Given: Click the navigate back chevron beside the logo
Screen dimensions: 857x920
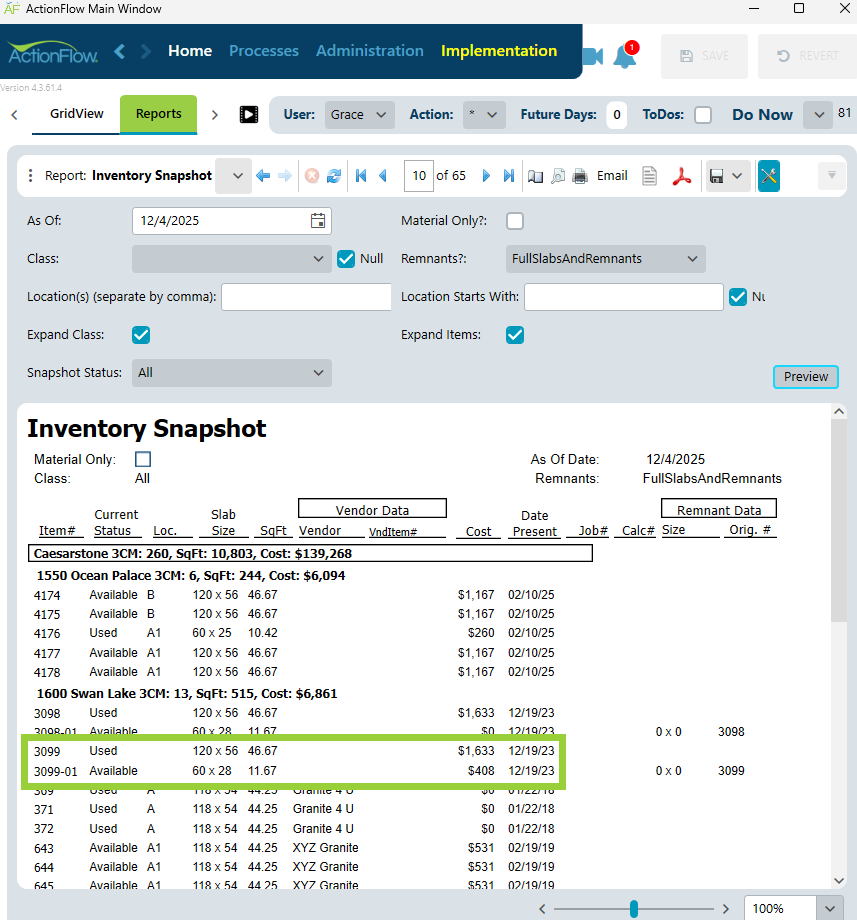Looking at the screenshot, I should (x=120, y=52).
